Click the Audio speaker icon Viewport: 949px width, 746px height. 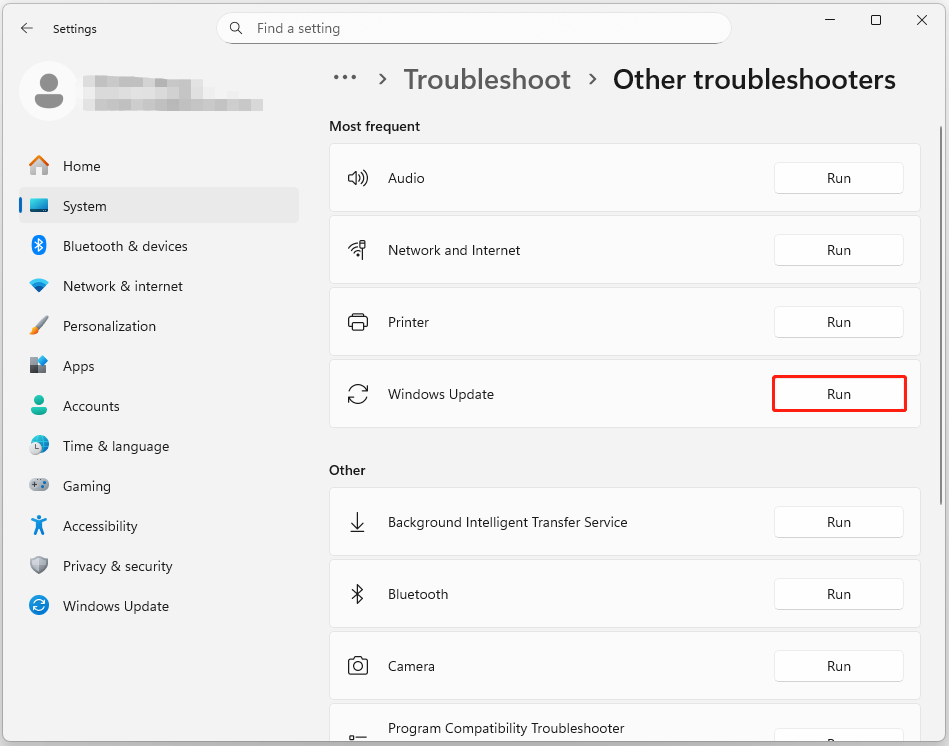point(358,178)
